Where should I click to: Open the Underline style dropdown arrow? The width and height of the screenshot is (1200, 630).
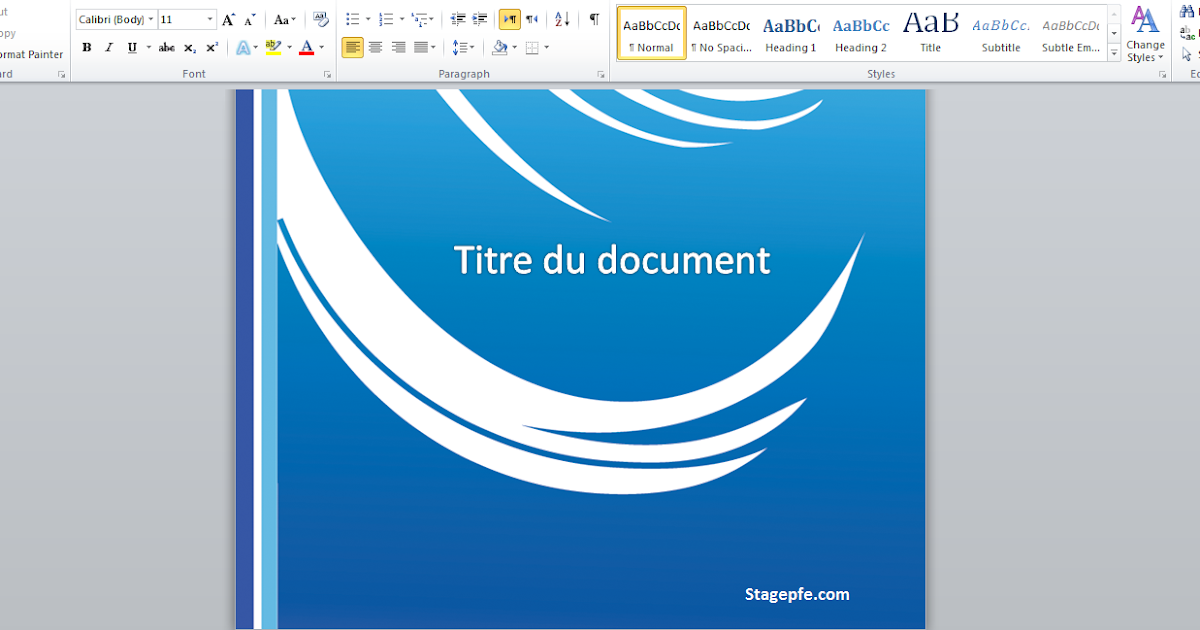coord(149,47)
